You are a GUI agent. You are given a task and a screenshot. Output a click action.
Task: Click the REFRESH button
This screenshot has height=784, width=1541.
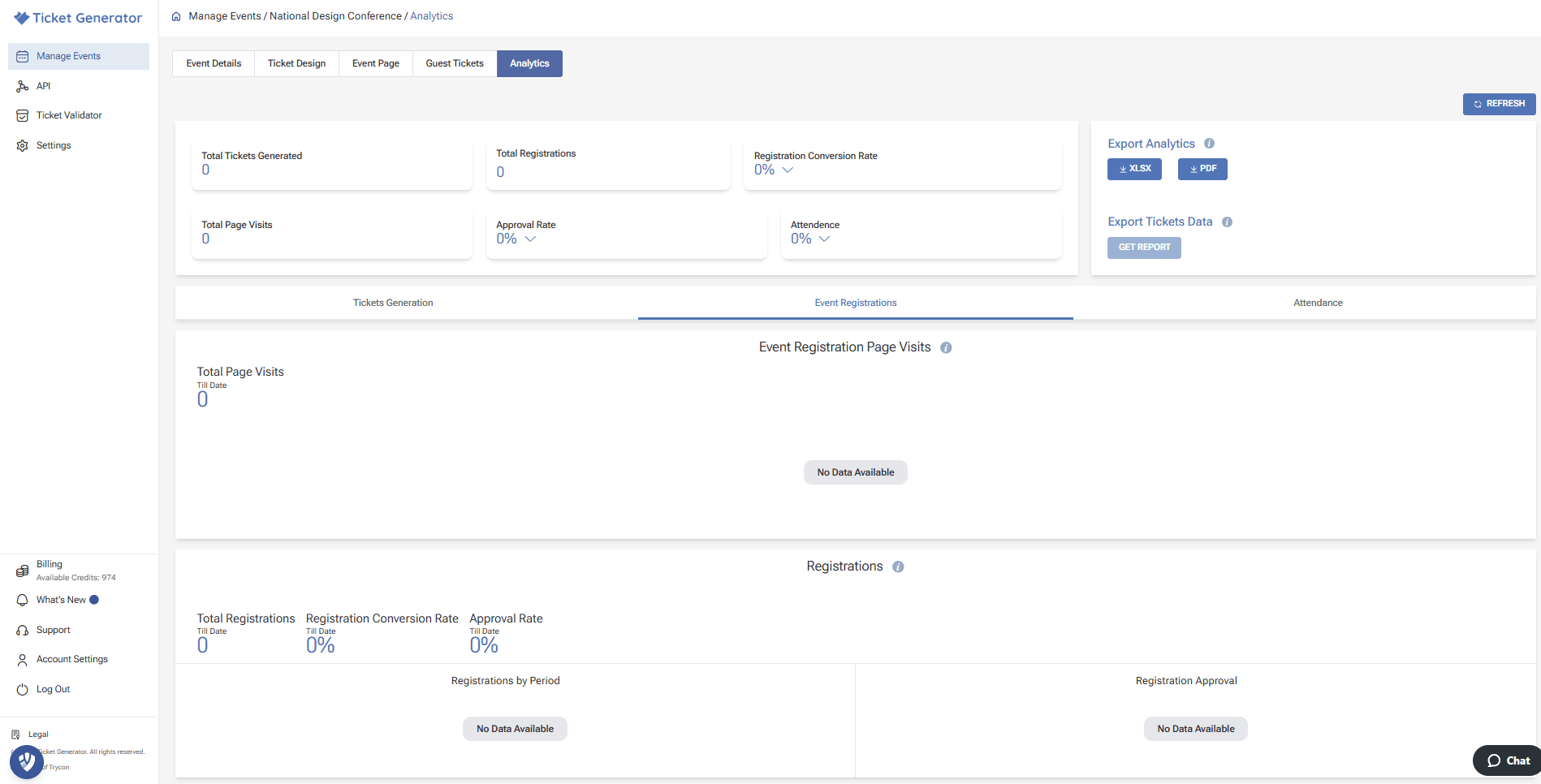pos(1499,104)
